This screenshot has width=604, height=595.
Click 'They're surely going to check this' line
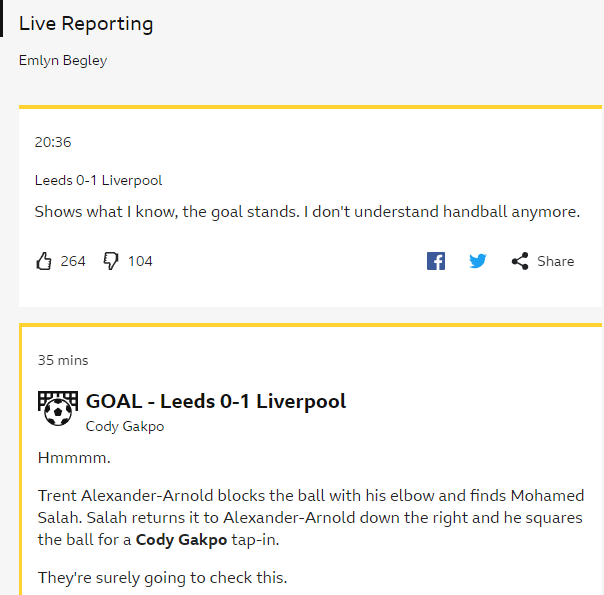pos(163,578)
